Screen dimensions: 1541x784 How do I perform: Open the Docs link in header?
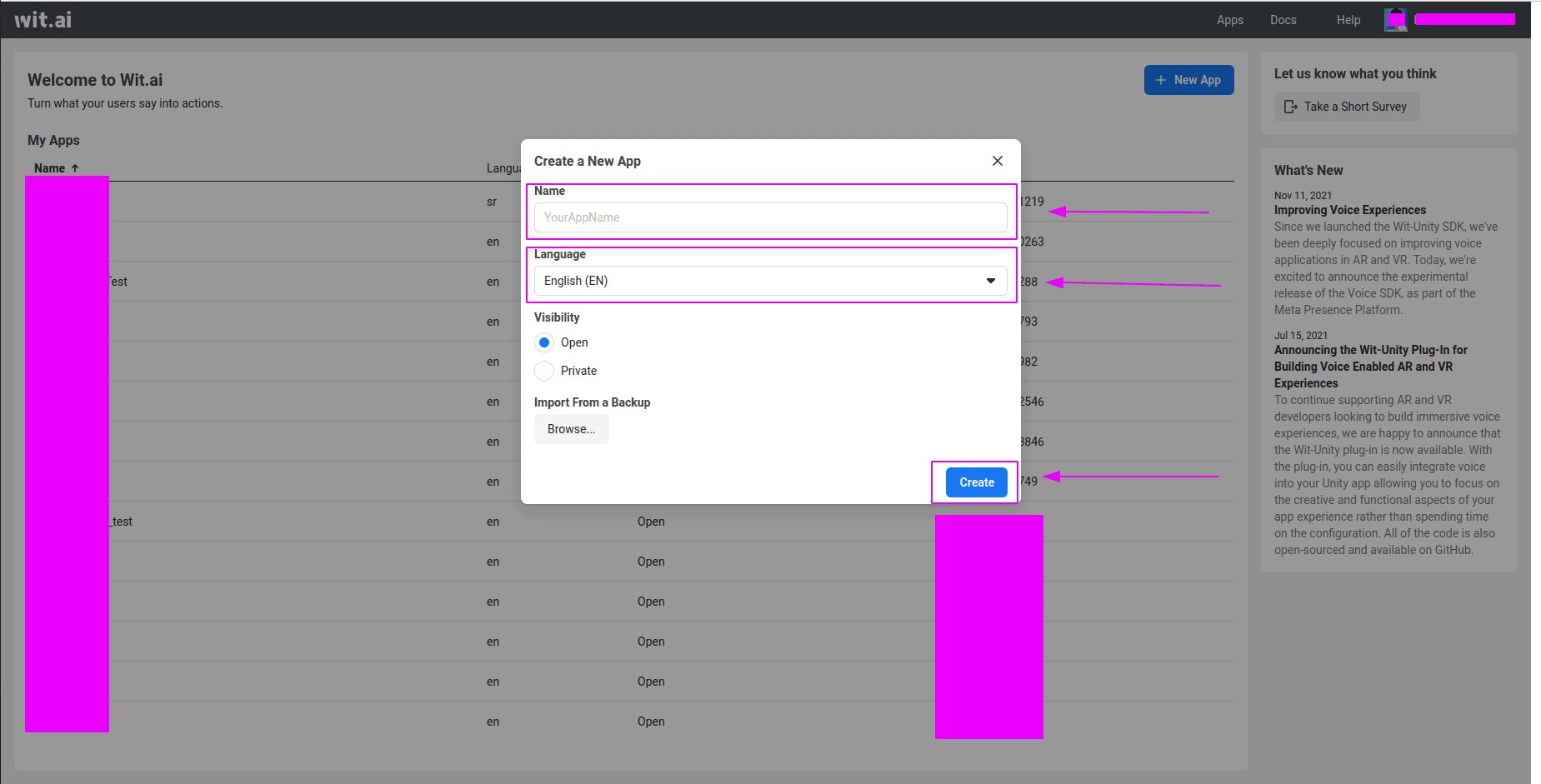[1283, 20]
